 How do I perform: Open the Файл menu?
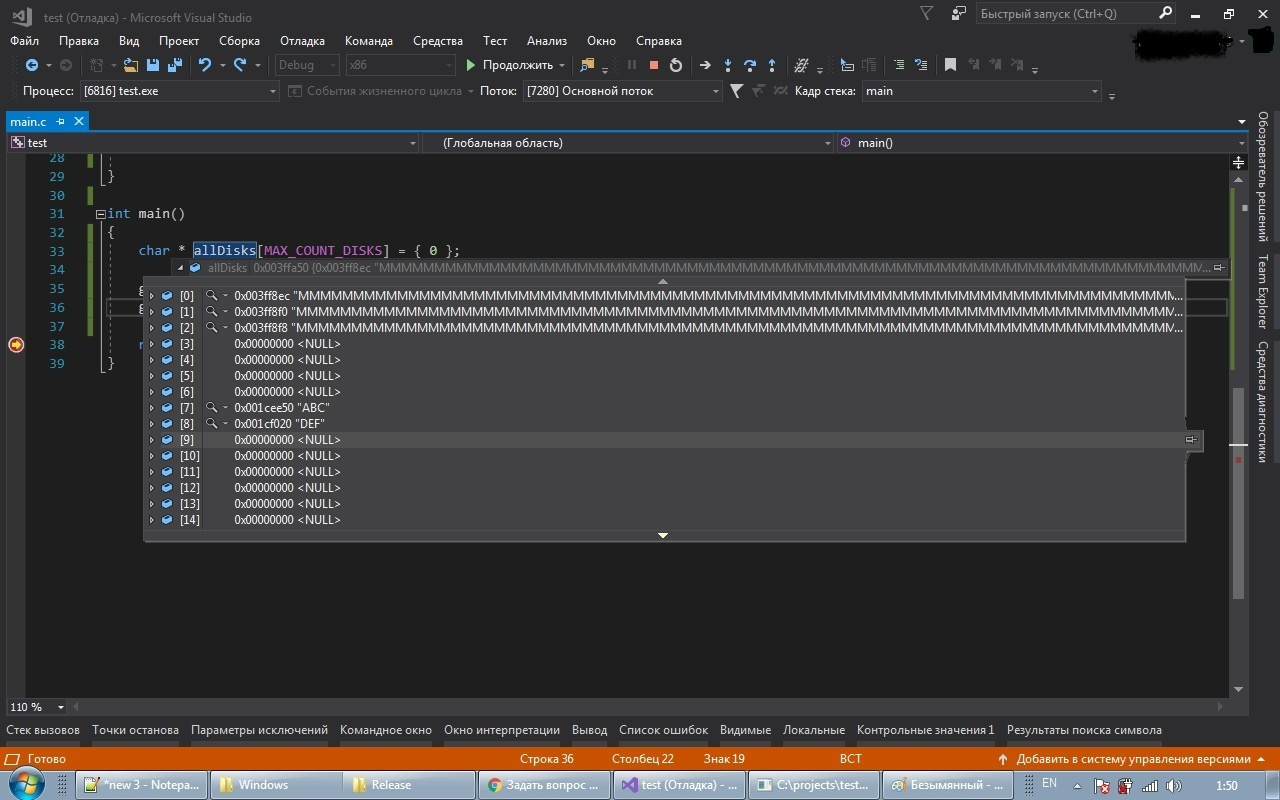coord(25,41)
